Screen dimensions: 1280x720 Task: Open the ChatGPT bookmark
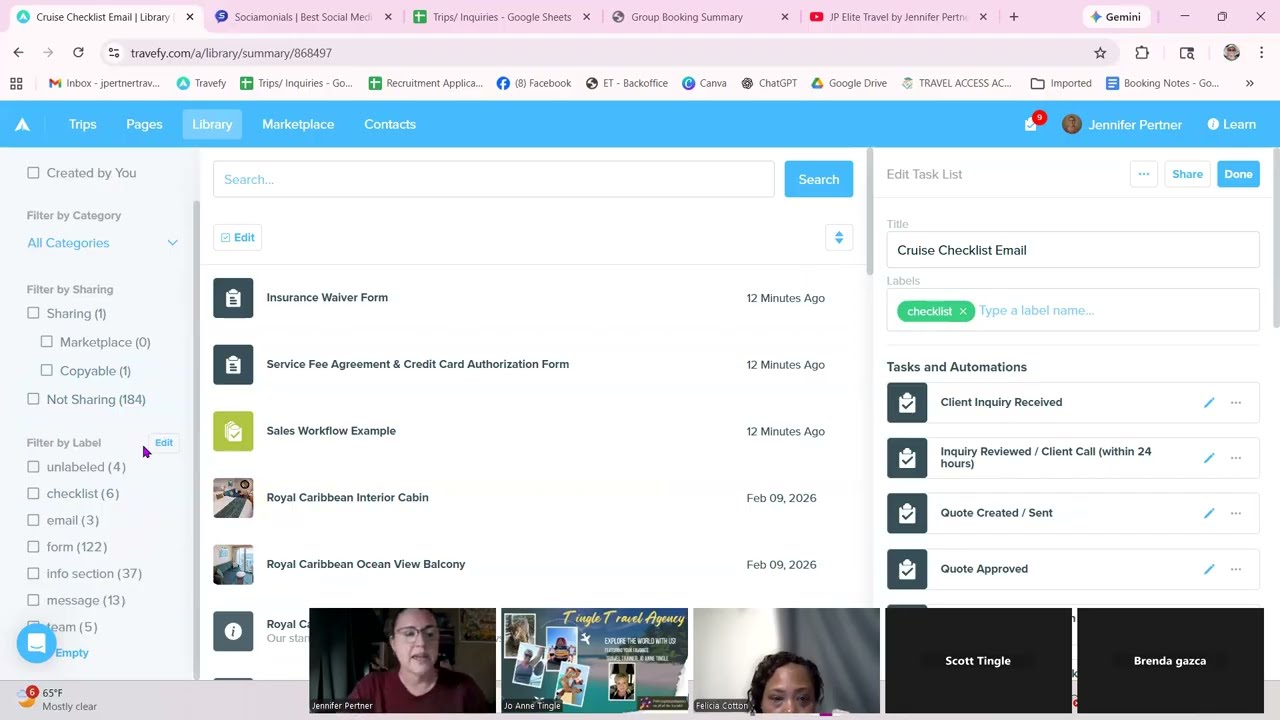pos(767,83)
